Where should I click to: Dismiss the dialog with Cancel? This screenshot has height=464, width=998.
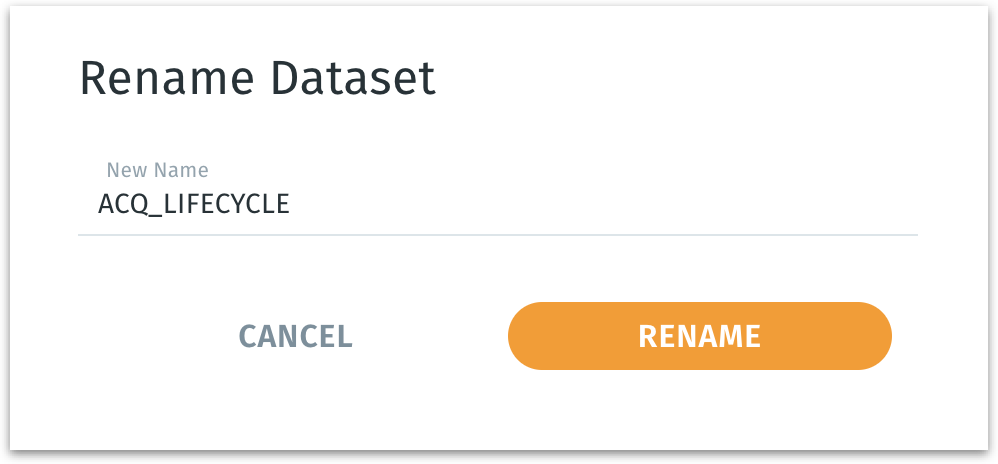(295, 336)
